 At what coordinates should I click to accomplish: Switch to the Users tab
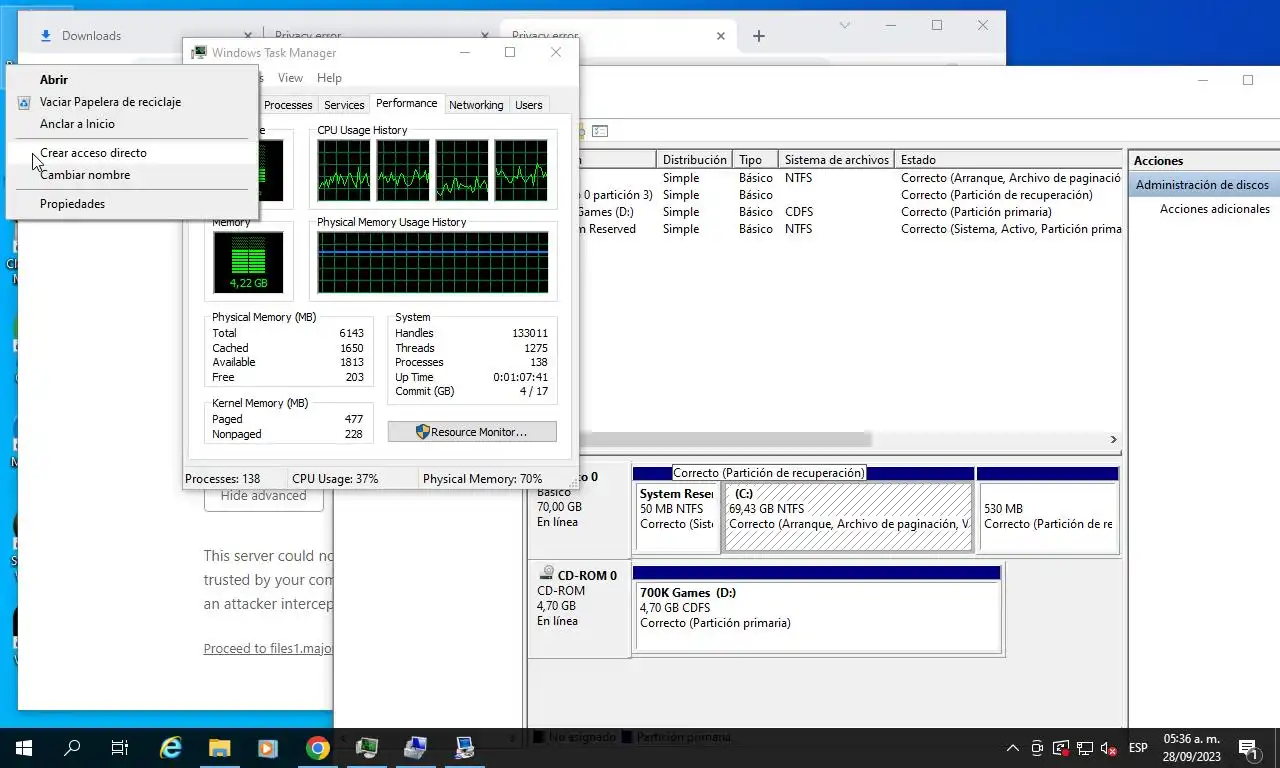tap(529, 105)
